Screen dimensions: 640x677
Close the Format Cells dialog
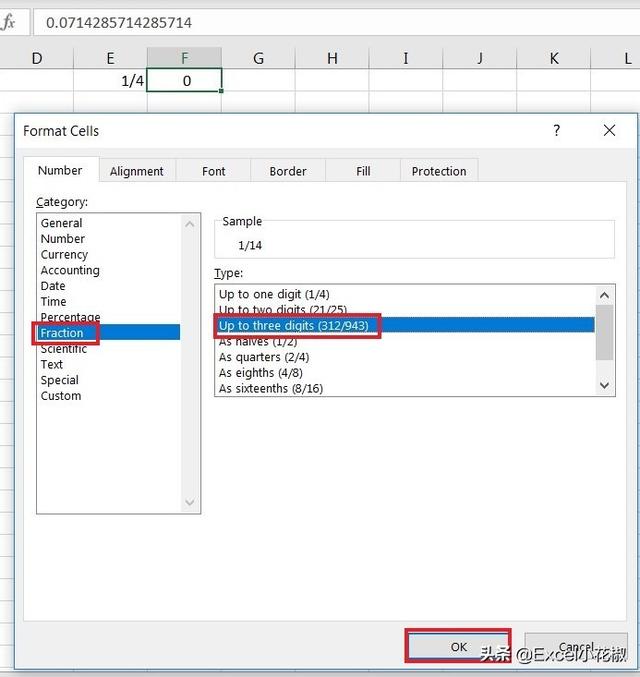tap(610, 131)
